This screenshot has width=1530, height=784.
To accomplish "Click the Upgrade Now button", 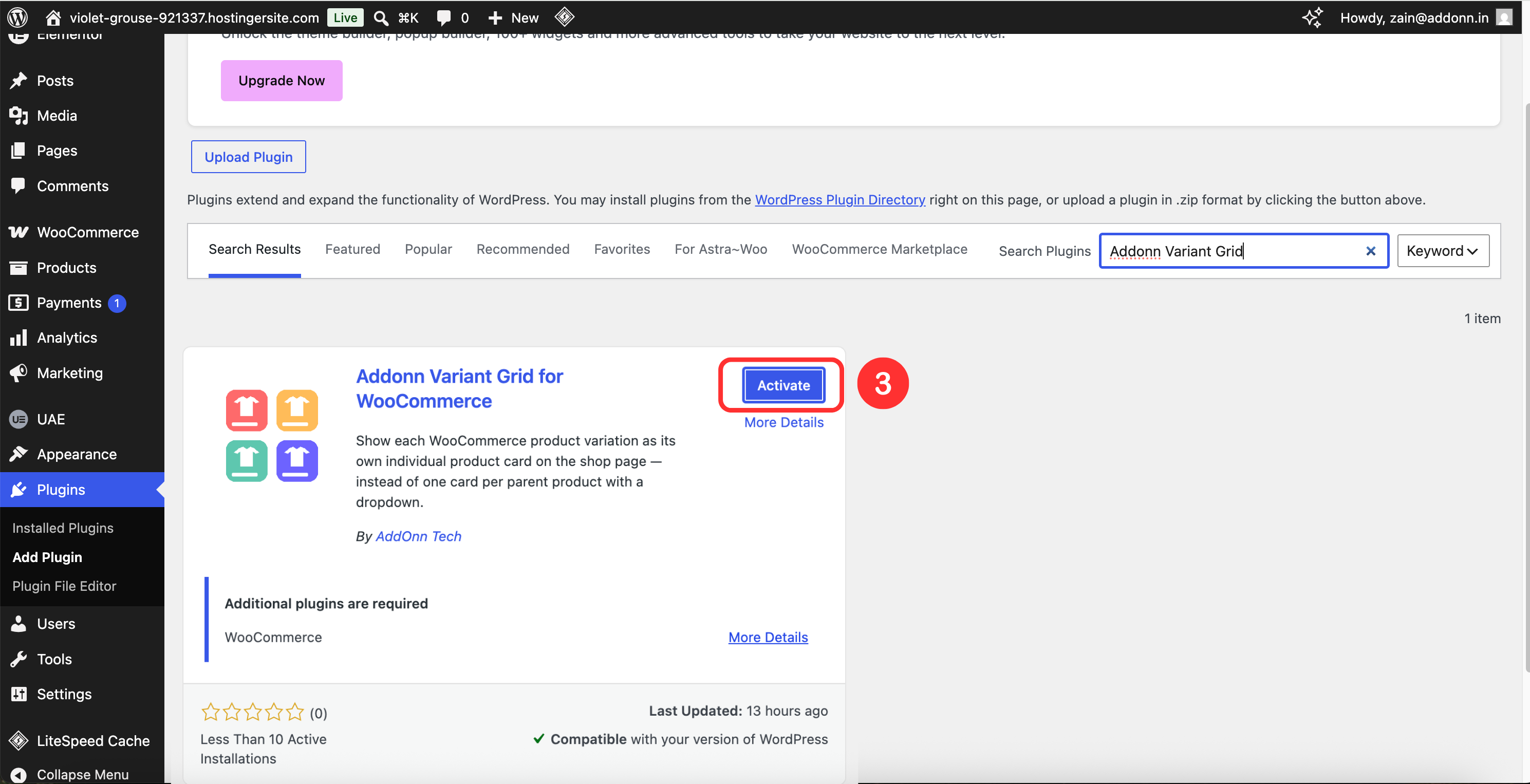I will (x=282, y=80).
